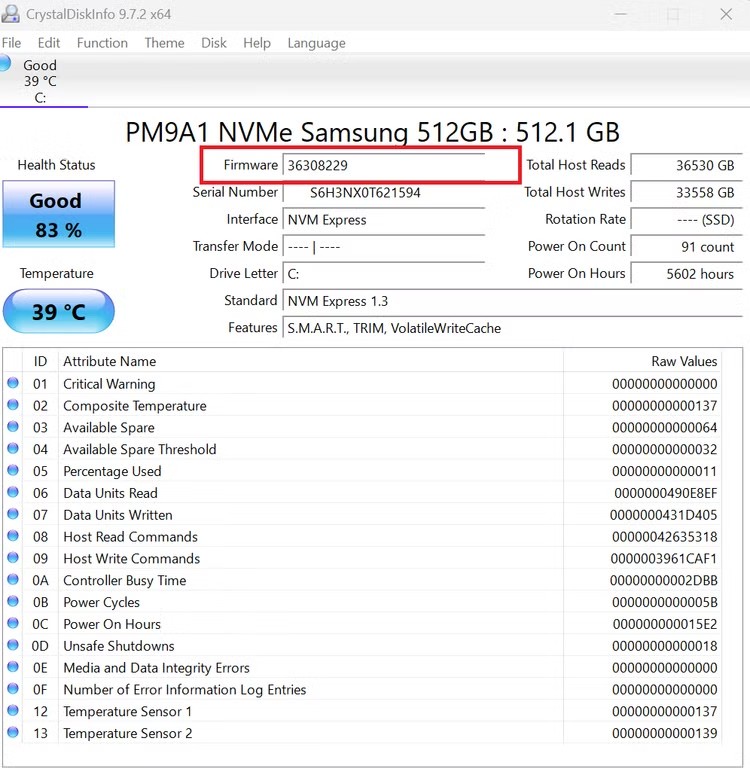Open the File menu
This screenshot has height=772, width=750.
(12, 43)
